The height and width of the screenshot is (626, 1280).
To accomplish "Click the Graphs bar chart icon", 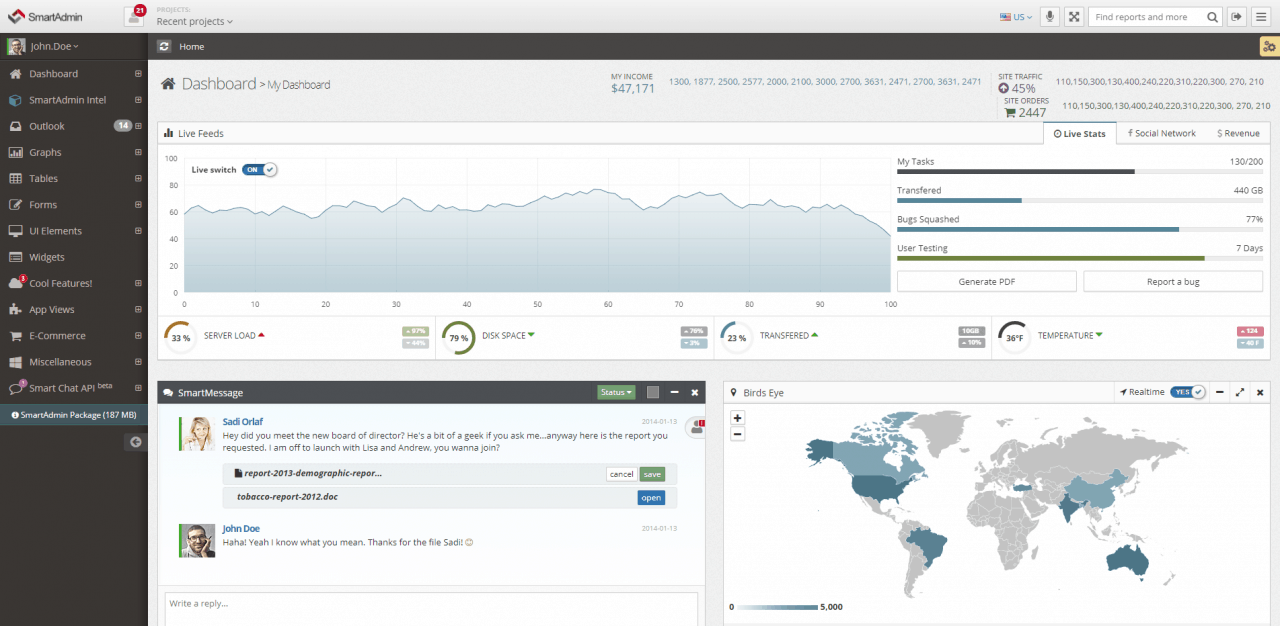I will (x=15, y=153).
